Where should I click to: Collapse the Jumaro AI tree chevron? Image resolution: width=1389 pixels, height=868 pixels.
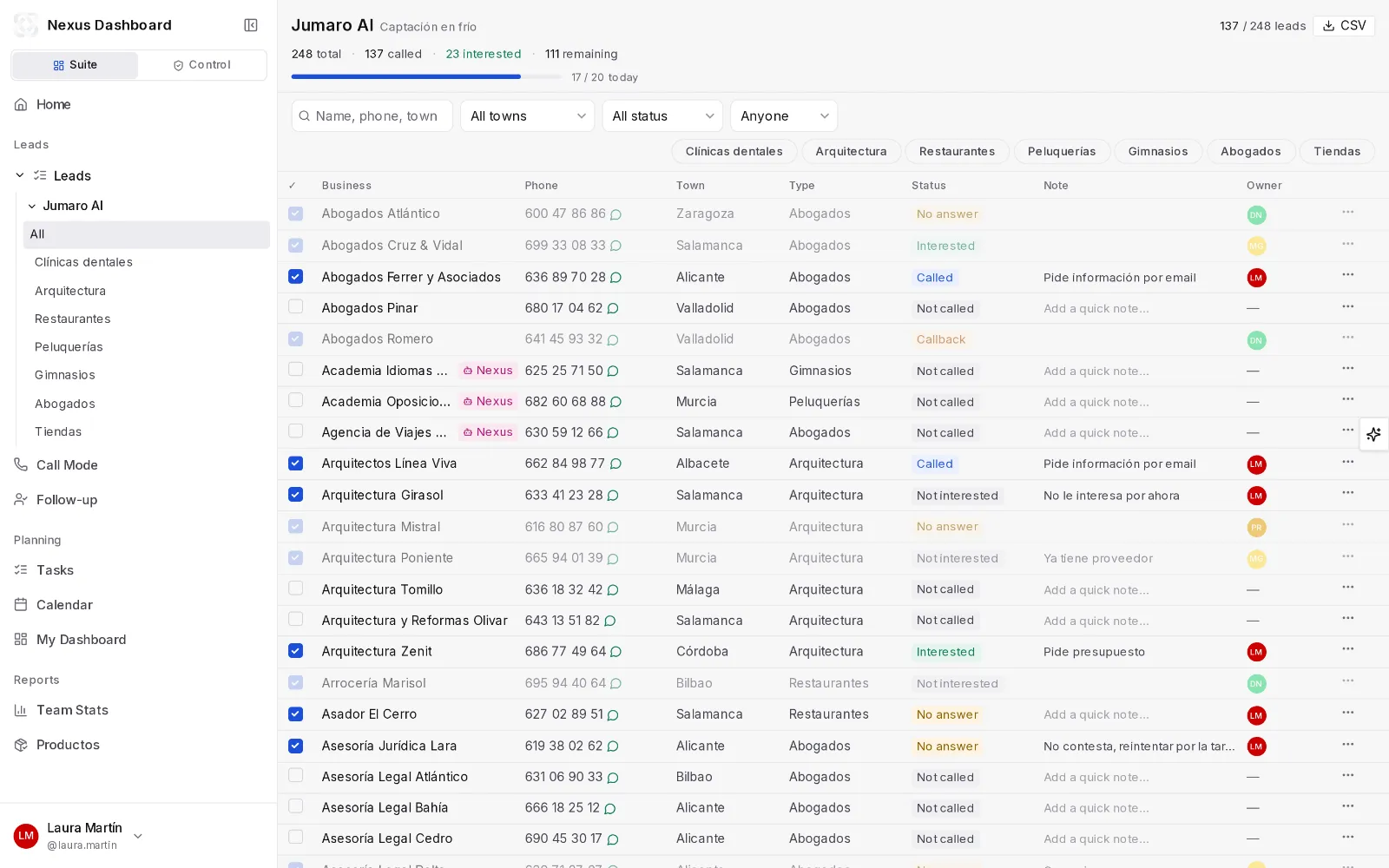click(32, 206)
